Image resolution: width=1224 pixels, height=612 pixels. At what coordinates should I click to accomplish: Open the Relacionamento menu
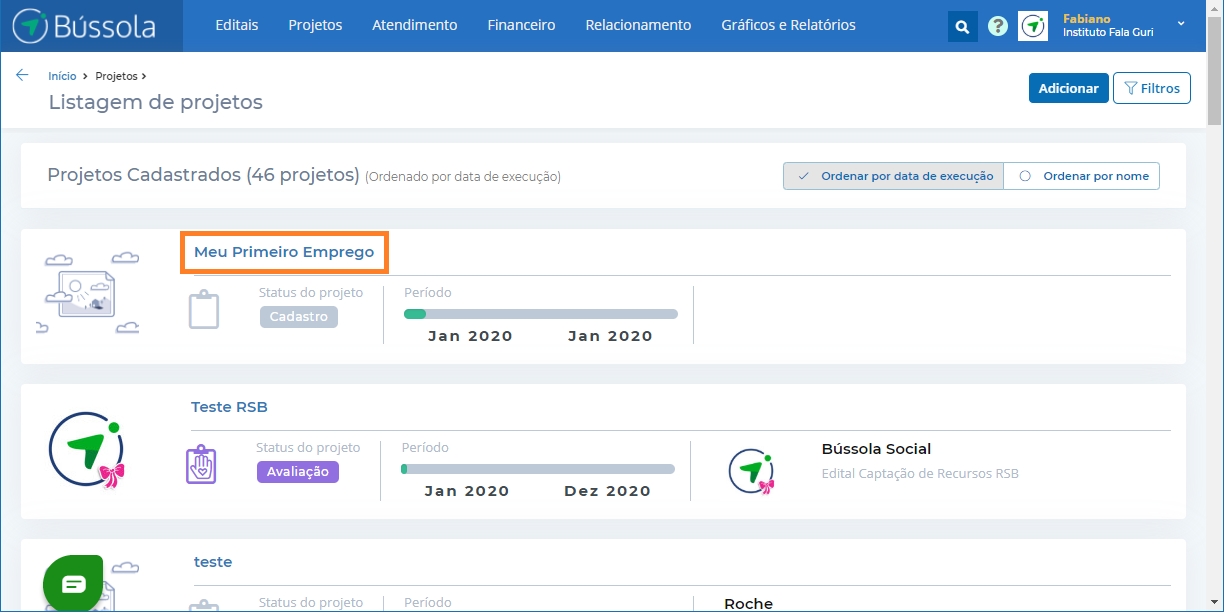(638, 25)
